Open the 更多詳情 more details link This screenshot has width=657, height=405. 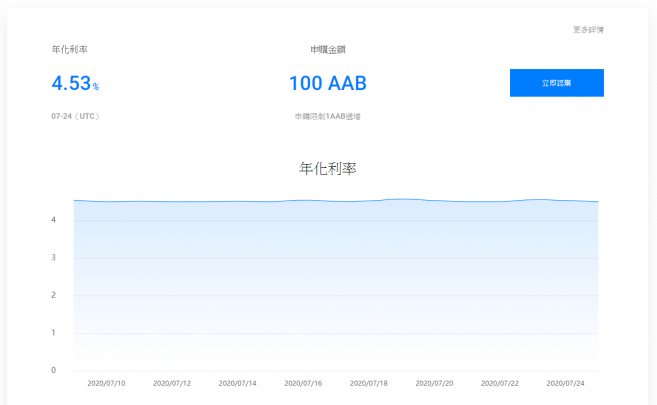point(588,30)
